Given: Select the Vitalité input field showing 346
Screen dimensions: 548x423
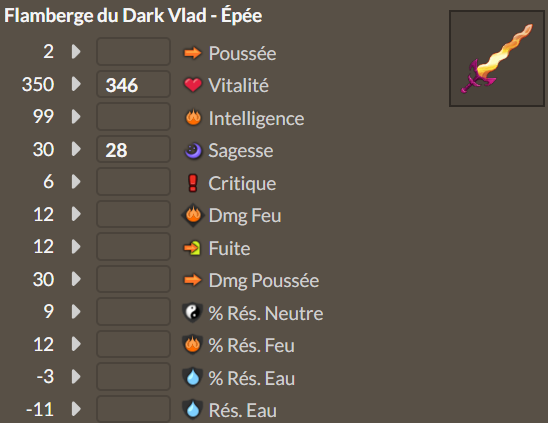Looking at the screenshot, I should pyautogui.click(x=134, y=84).
